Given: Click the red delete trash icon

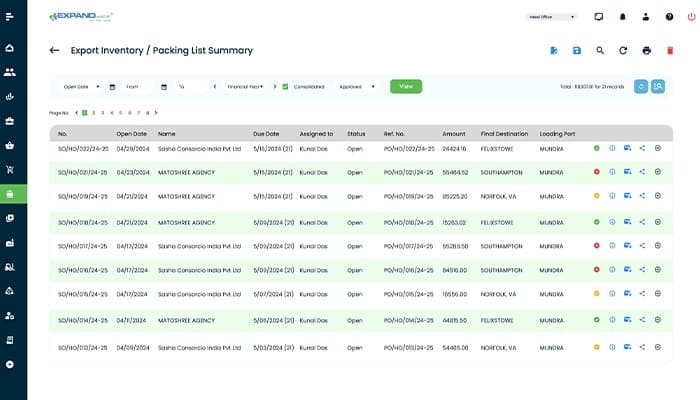Looking at the screenshot, I should click(670, 50).
